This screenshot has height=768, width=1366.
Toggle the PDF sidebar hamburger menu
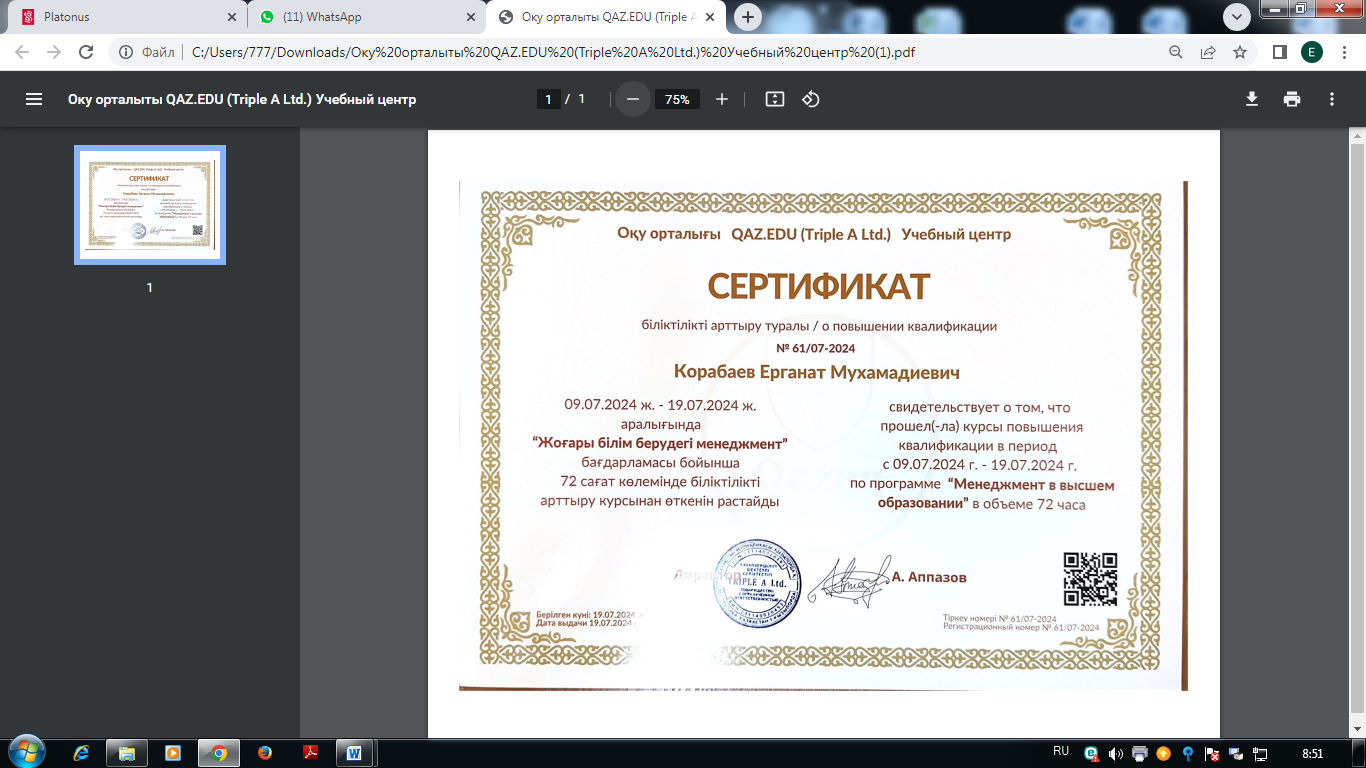pos(34,99)
